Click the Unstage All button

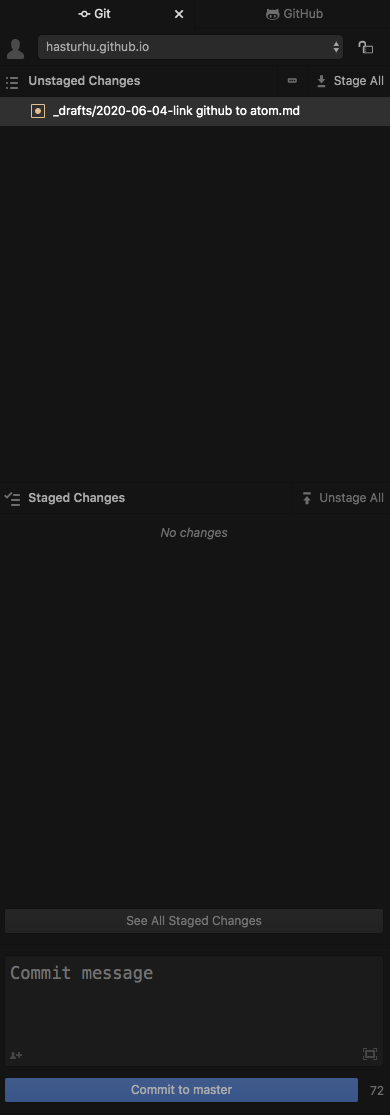(342, 498)
